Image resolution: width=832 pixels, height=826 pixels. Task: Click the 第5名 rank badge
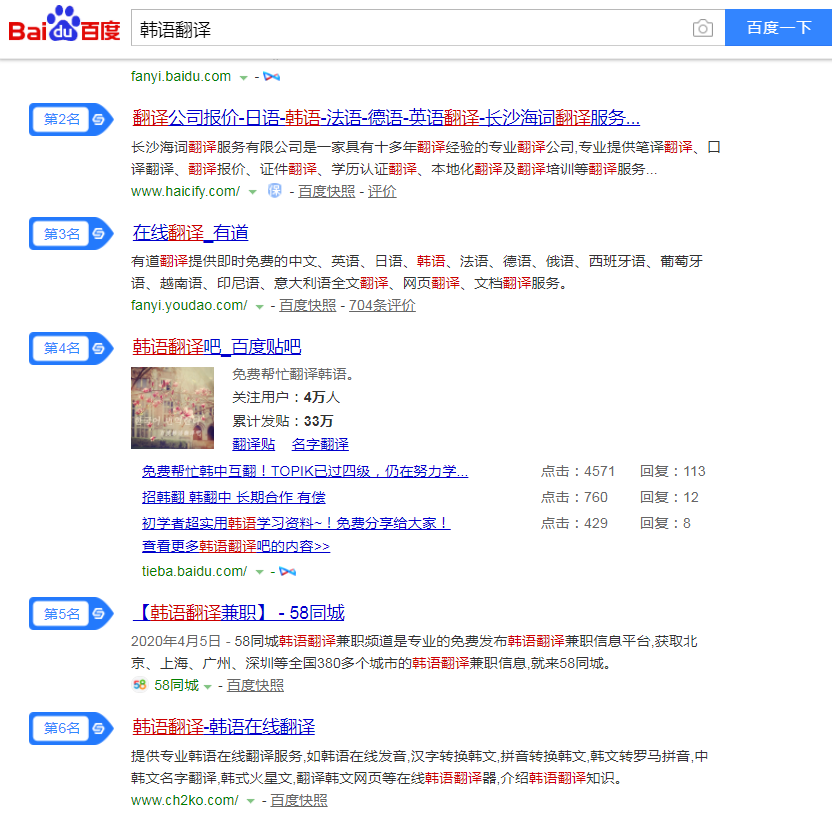point(71,613)
